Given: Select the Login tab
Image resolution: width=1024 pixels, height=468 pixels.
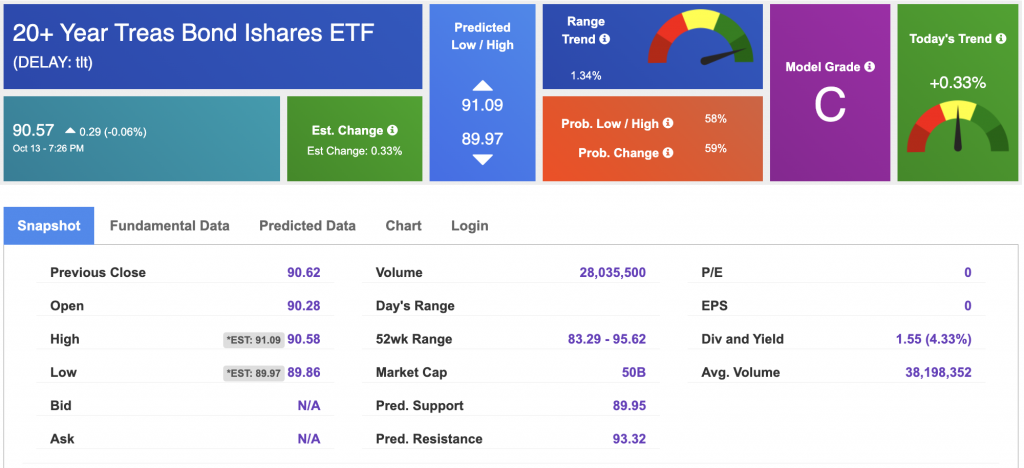Looking at the screenshot, I should pyautogui.click(x=469, y=226).
